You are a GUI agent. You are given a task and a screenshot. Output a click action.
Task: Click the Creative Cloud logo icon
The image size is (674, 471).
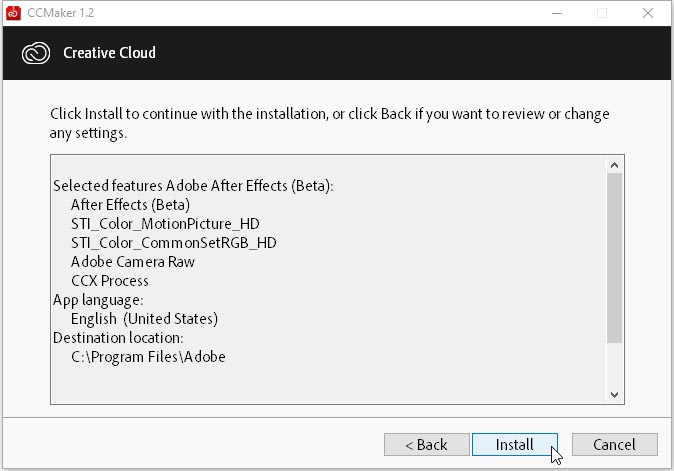36,53
